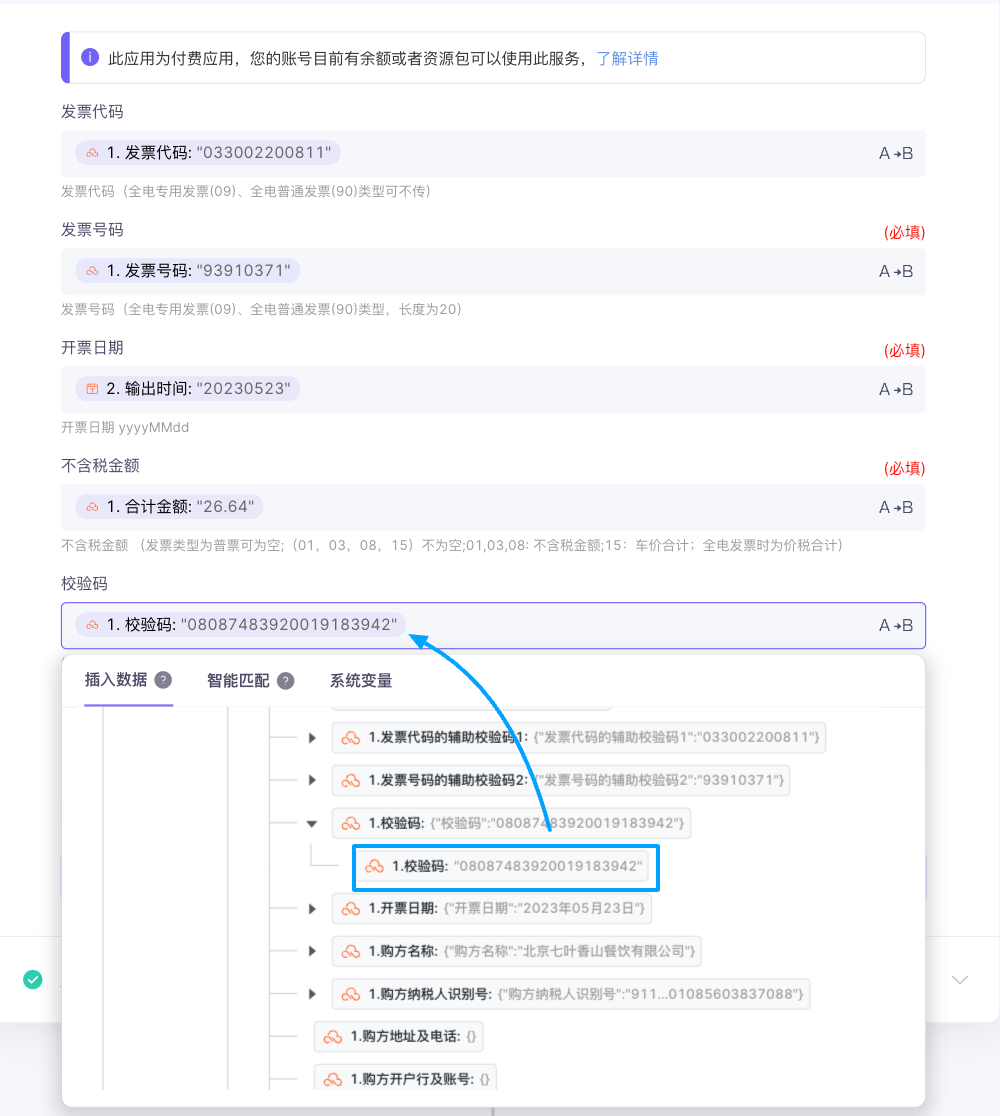
Task: Click cloud icon of 发票号码的辅助校验码2 row
Action: (x=351, y=781)
